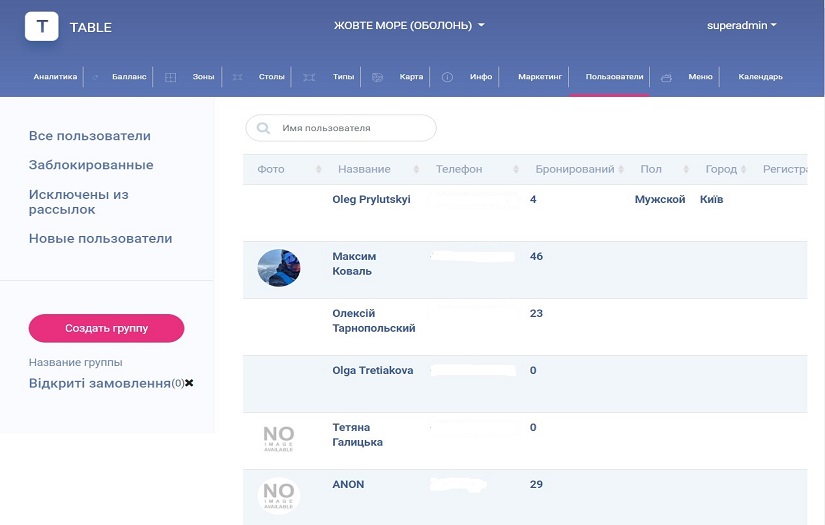825x525 pixels.
Task: Click the TABLE logo icon
Action: [x=42, y=26]
